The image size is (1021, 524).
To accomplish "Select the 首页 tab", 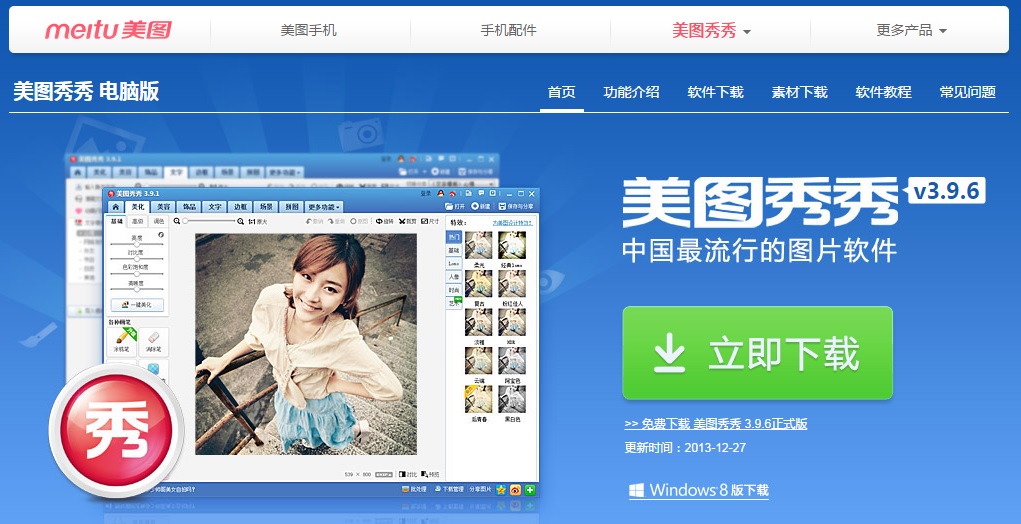I will (x=561, y=92).
